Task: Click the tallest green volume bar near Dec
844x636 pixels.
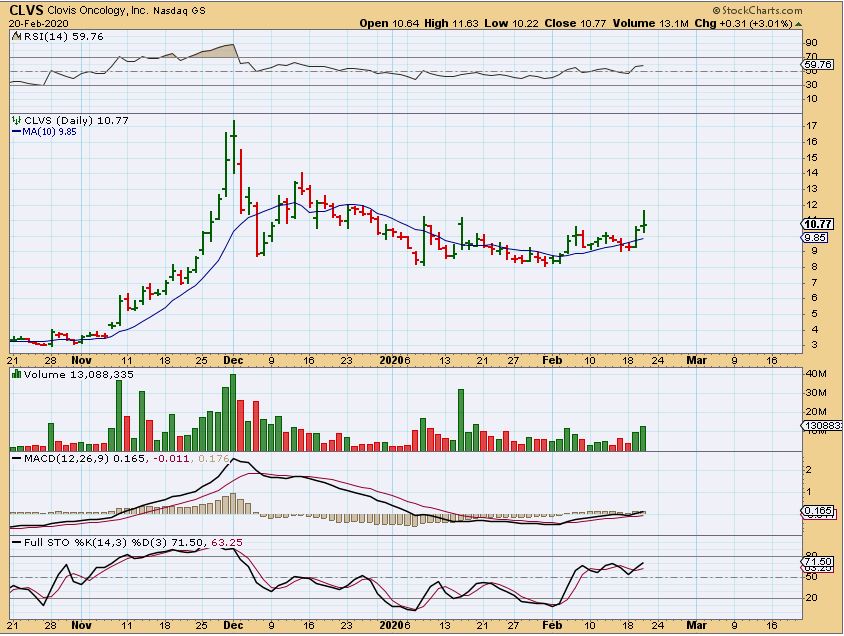Action: [233, 413]
